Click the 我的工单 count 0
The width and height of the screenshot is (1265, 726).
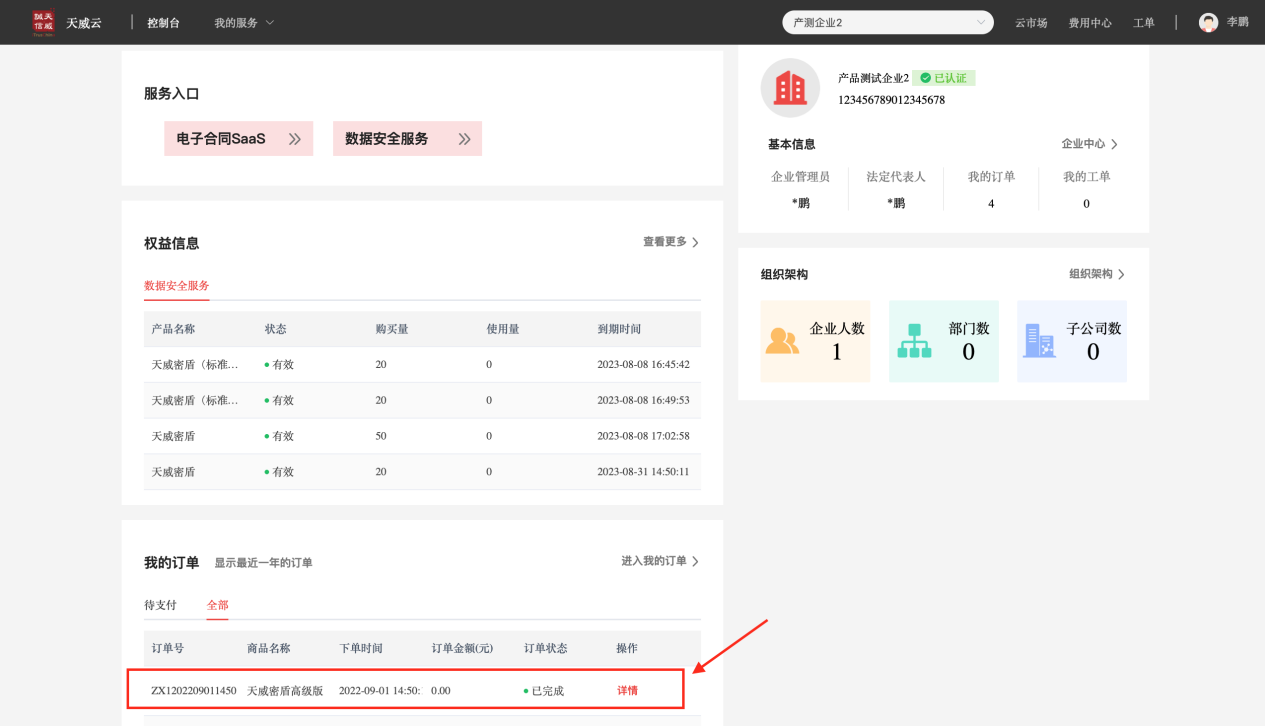coord(1086,204)
